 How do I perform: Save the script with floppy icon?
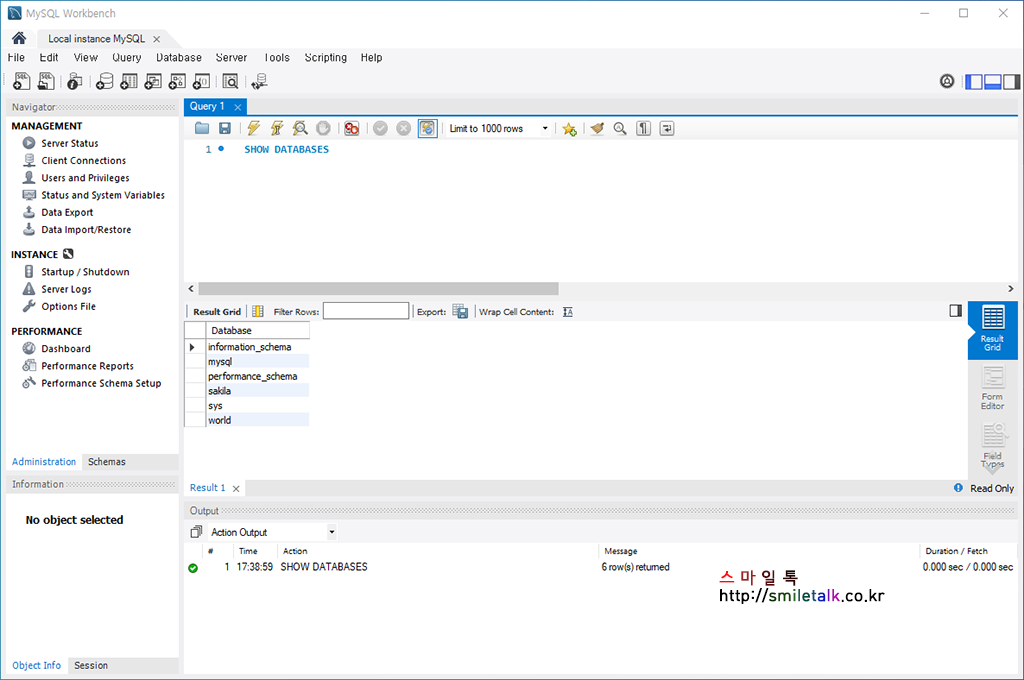pos(225,129)
